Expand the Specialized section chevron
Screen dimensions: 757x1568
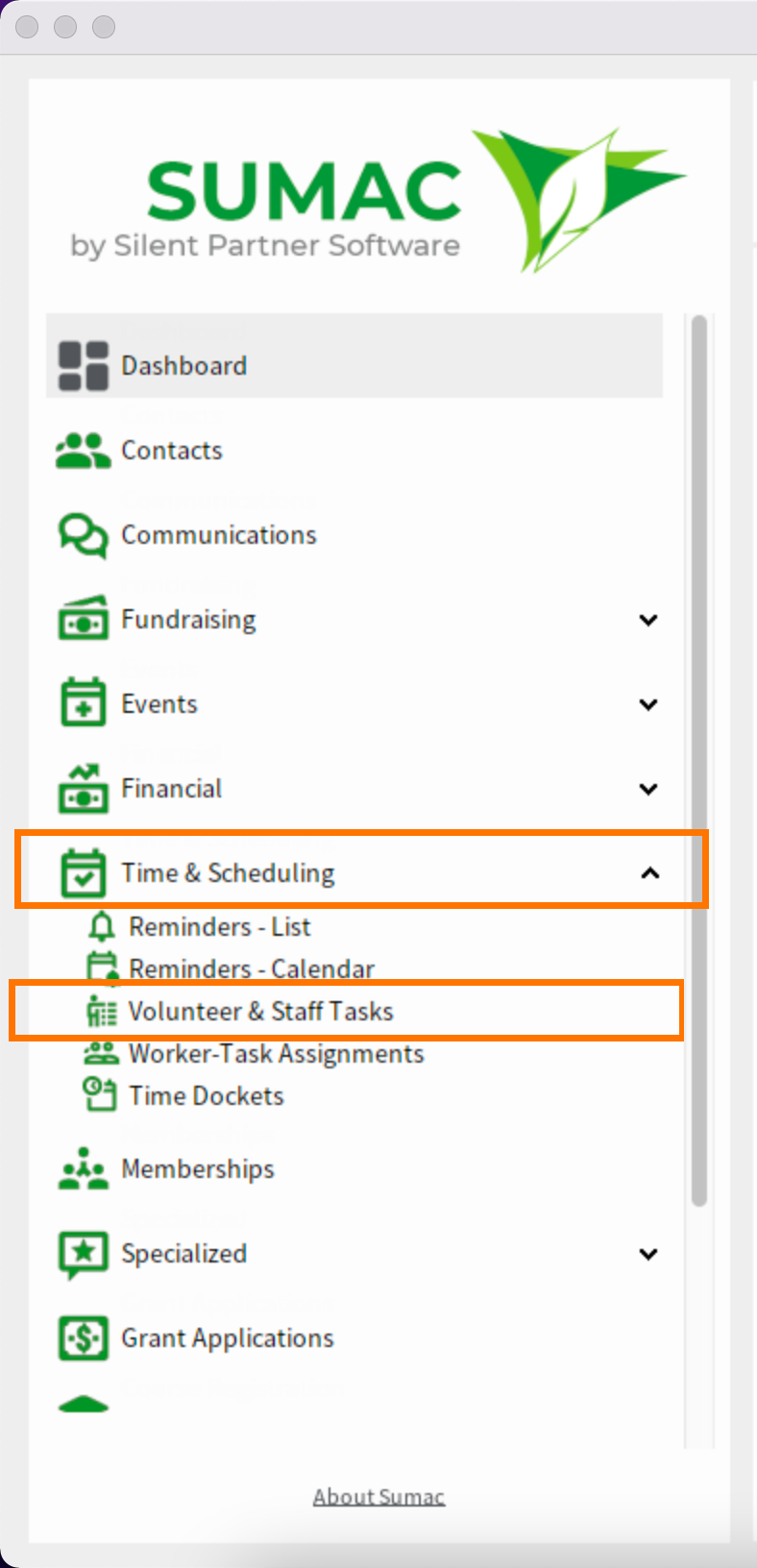coord(648,1254)
